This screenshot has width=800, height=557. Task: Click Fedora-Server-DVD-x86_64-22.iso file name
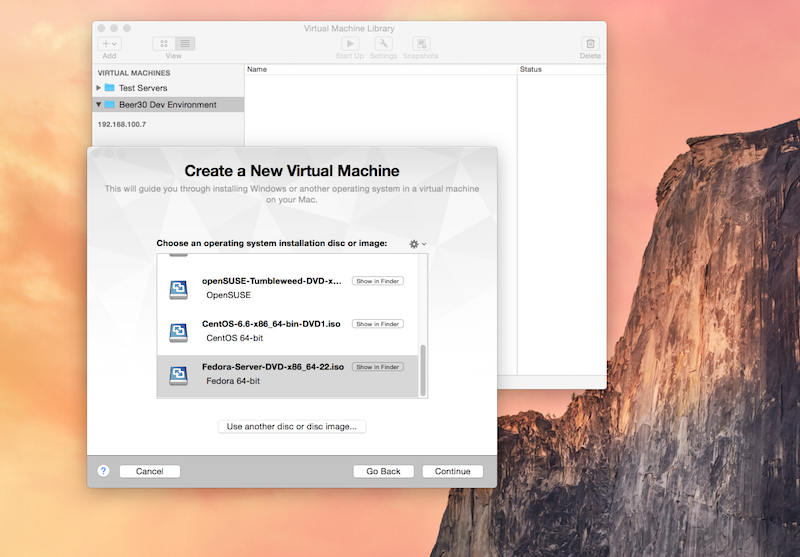tap(273, 367)
